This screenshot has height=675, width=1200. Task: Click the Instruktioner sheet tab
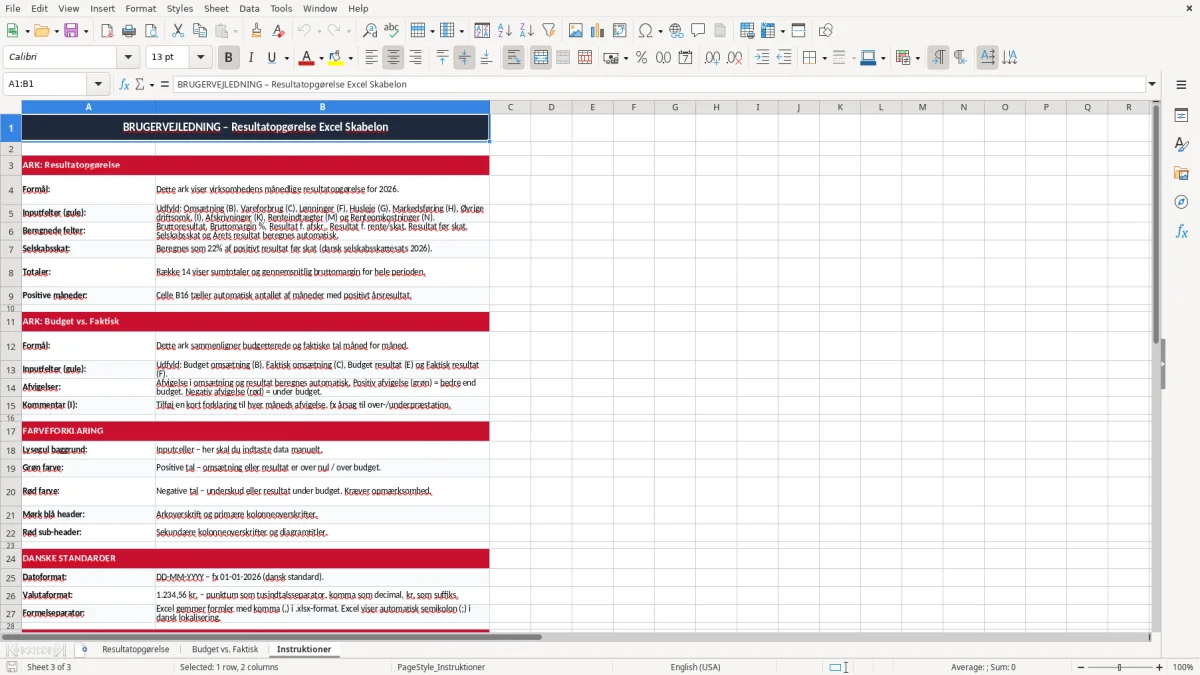[304, 649]
